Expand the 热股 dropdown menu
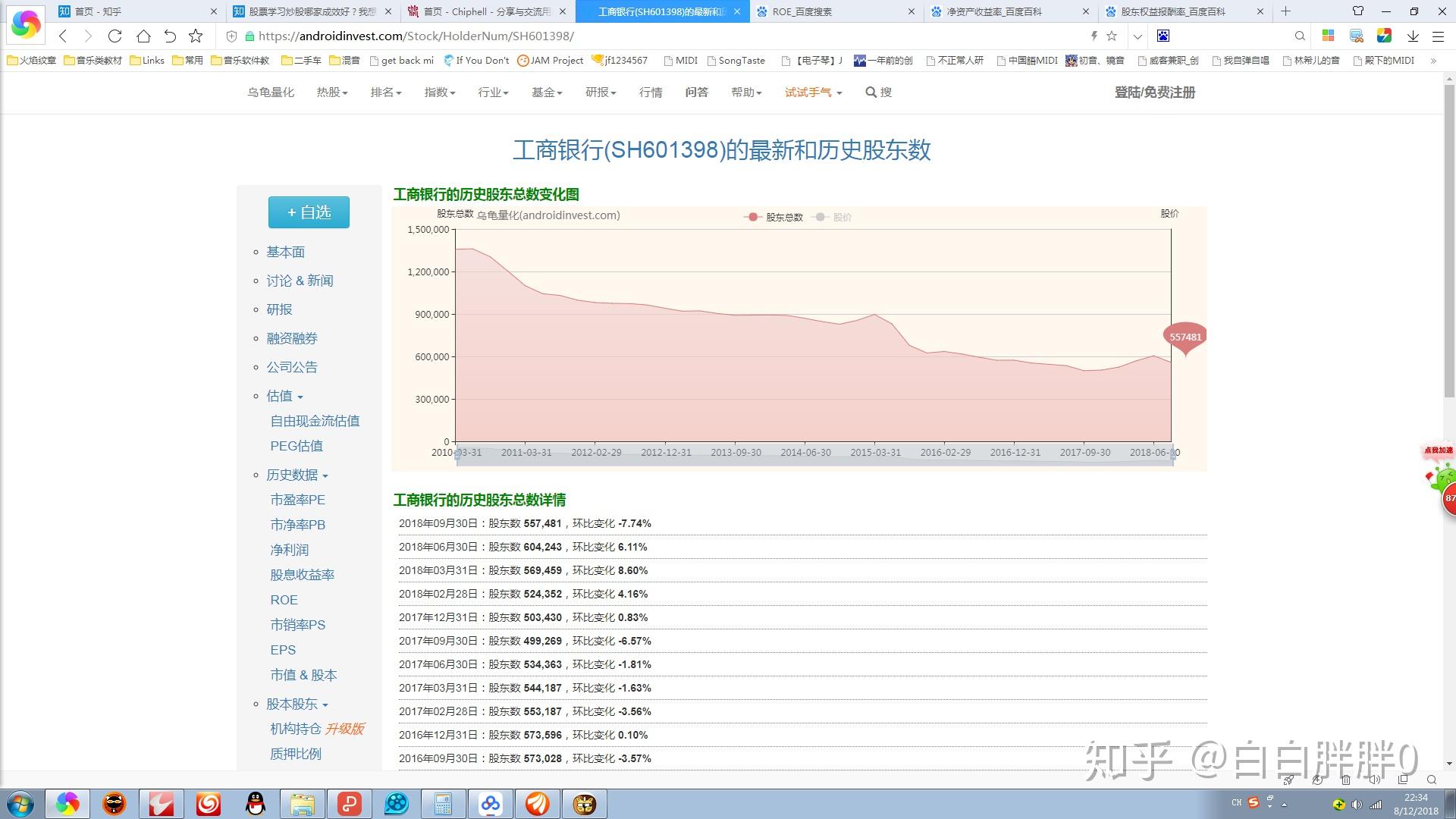 coord(331,92)
